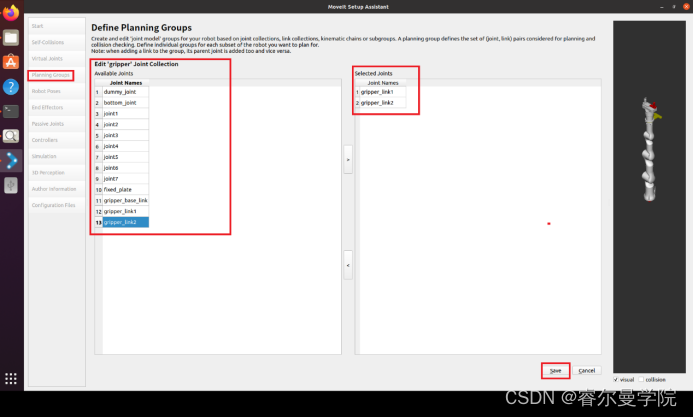The image size is (693, 417).
Task: Enable the collision checkbox
Action: tap(641, 379)
